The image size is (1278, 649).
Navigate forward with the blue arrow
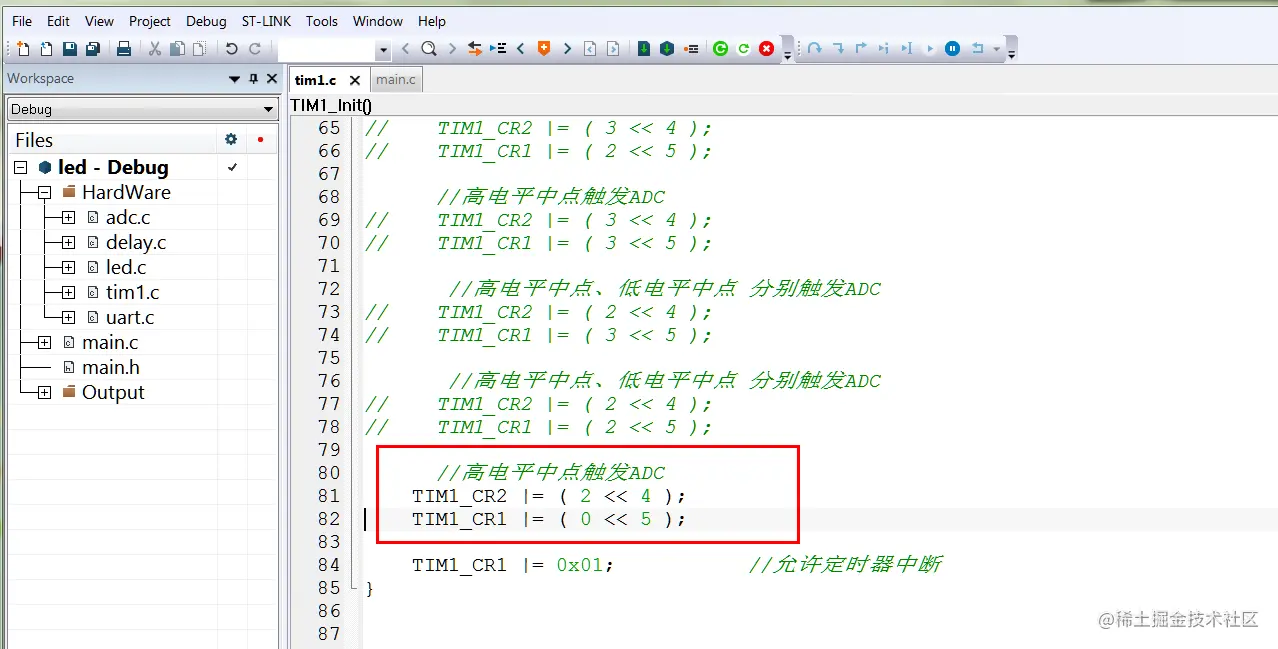613,48
